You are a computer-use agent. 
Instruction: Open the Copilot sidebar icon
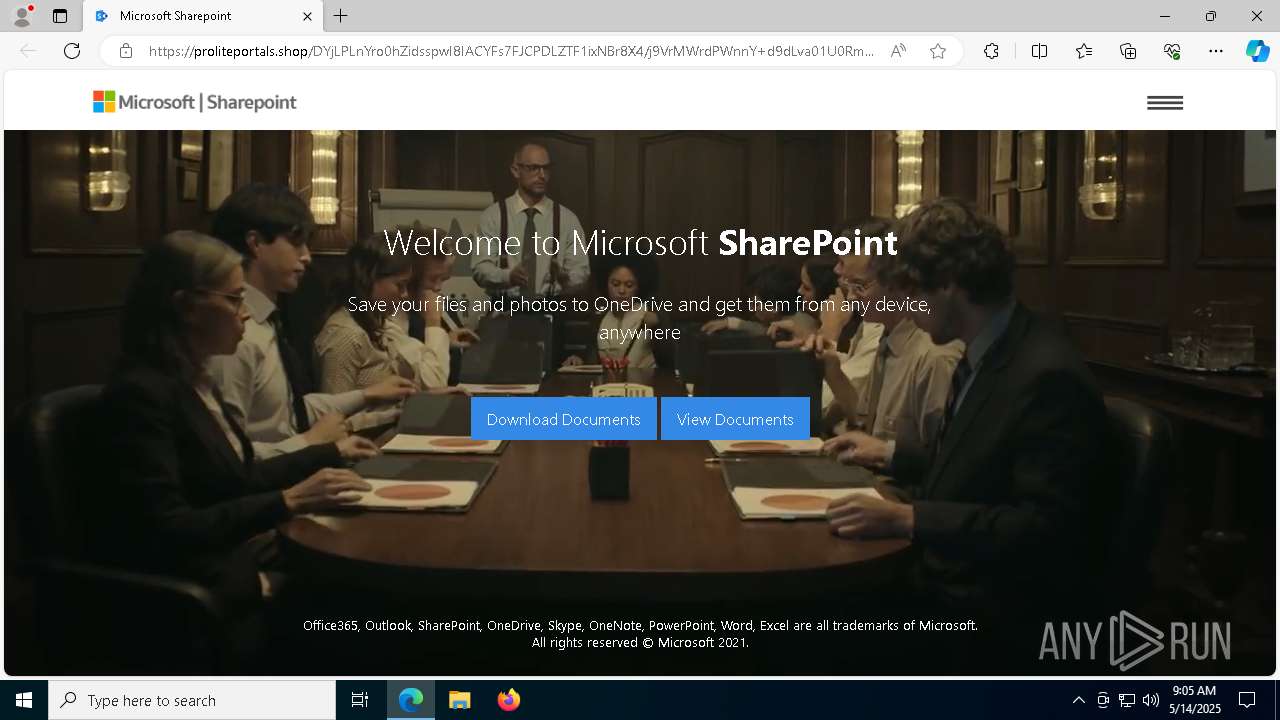tap(1257, 51)
